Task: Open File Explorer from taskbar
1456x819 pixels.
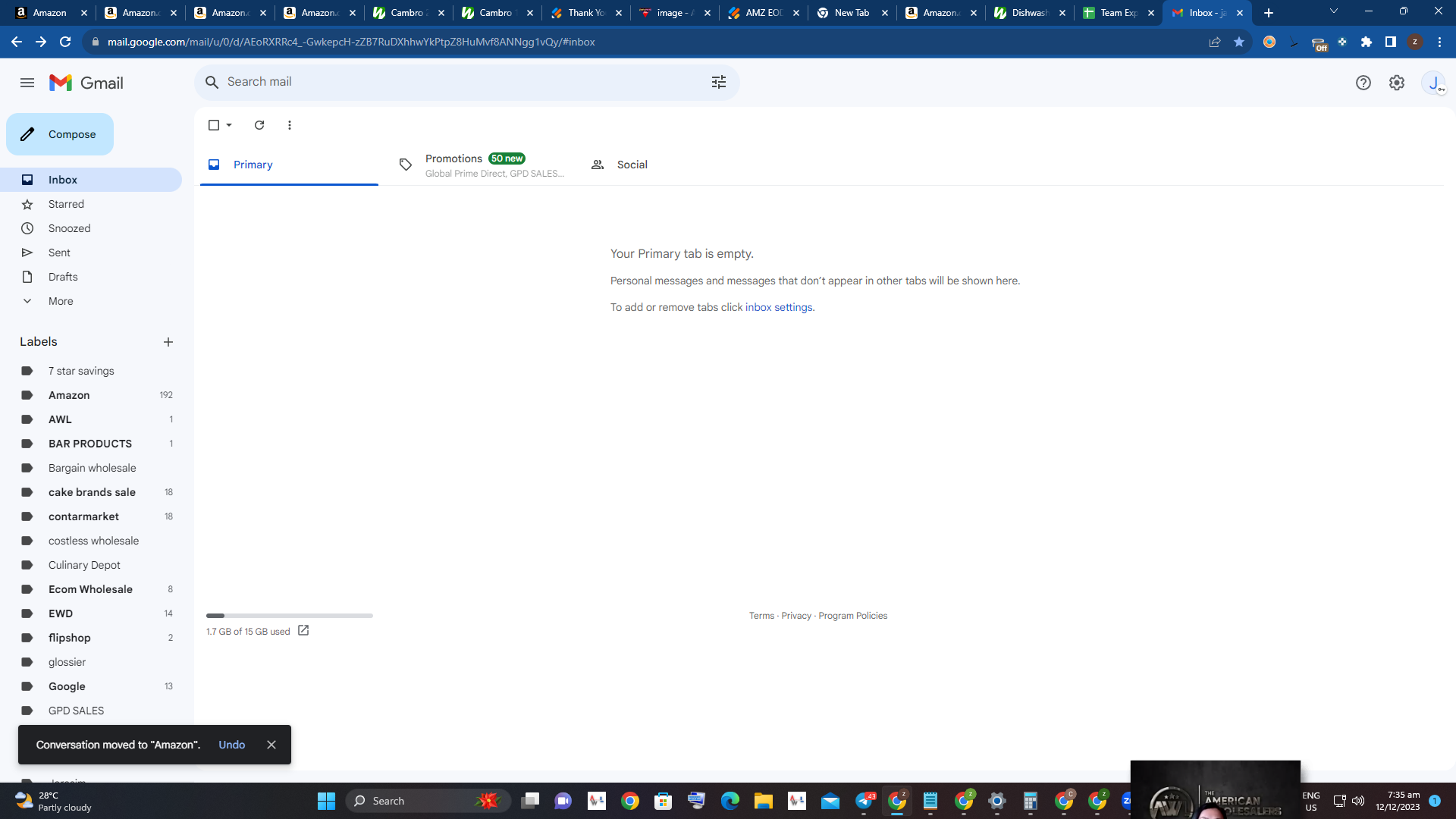Action: click(763, 801)
